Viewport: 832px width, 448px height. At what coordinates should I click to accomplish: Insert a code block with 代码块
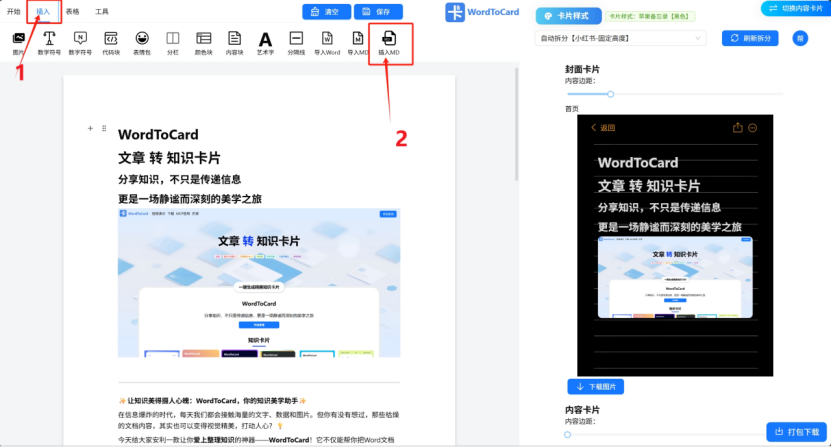point(111,43)
